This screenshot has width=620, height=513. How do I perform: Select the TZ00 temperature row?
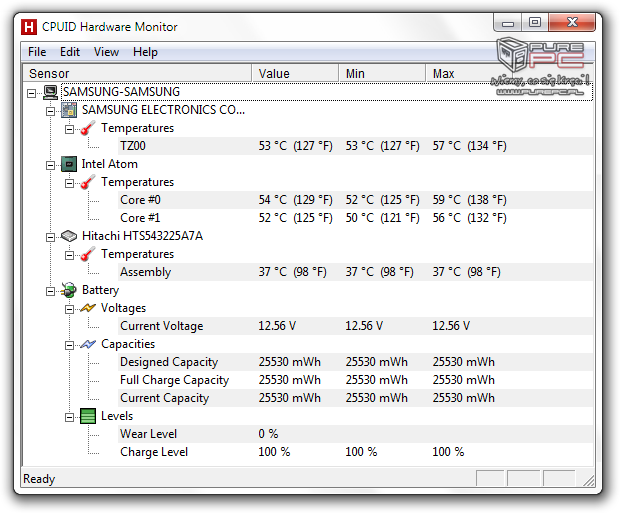click(356, 146)
